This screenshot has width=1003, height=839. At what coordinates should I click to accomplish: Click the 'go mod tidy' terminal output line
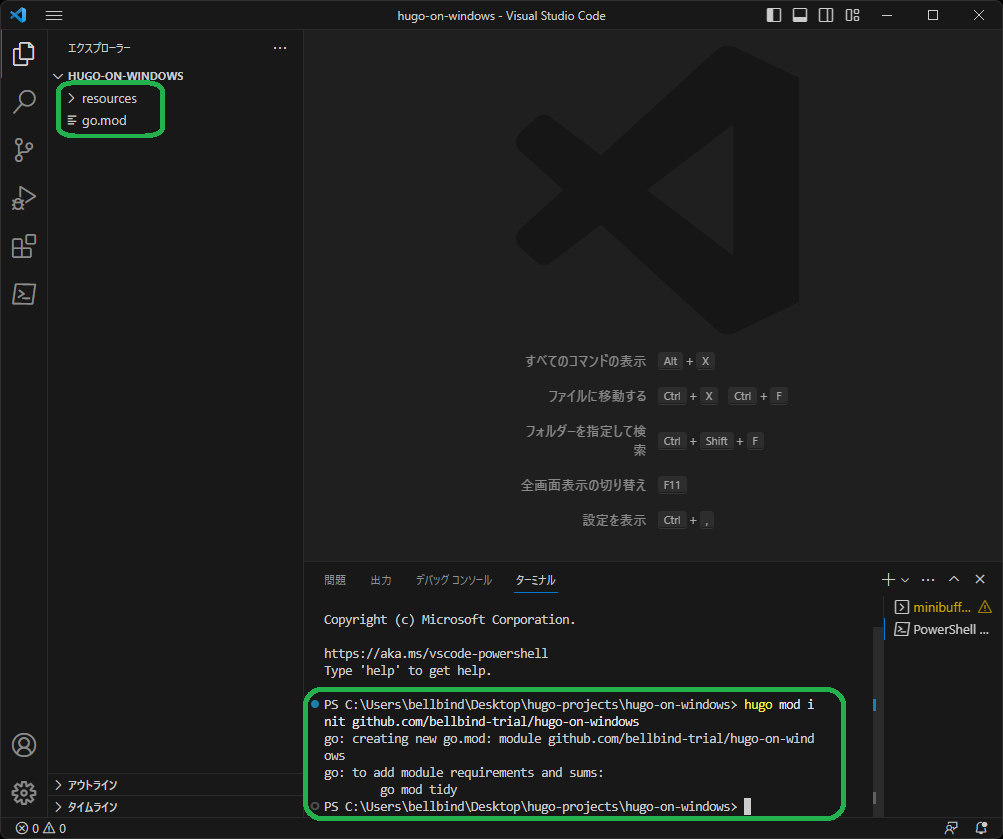pos(418,790)
